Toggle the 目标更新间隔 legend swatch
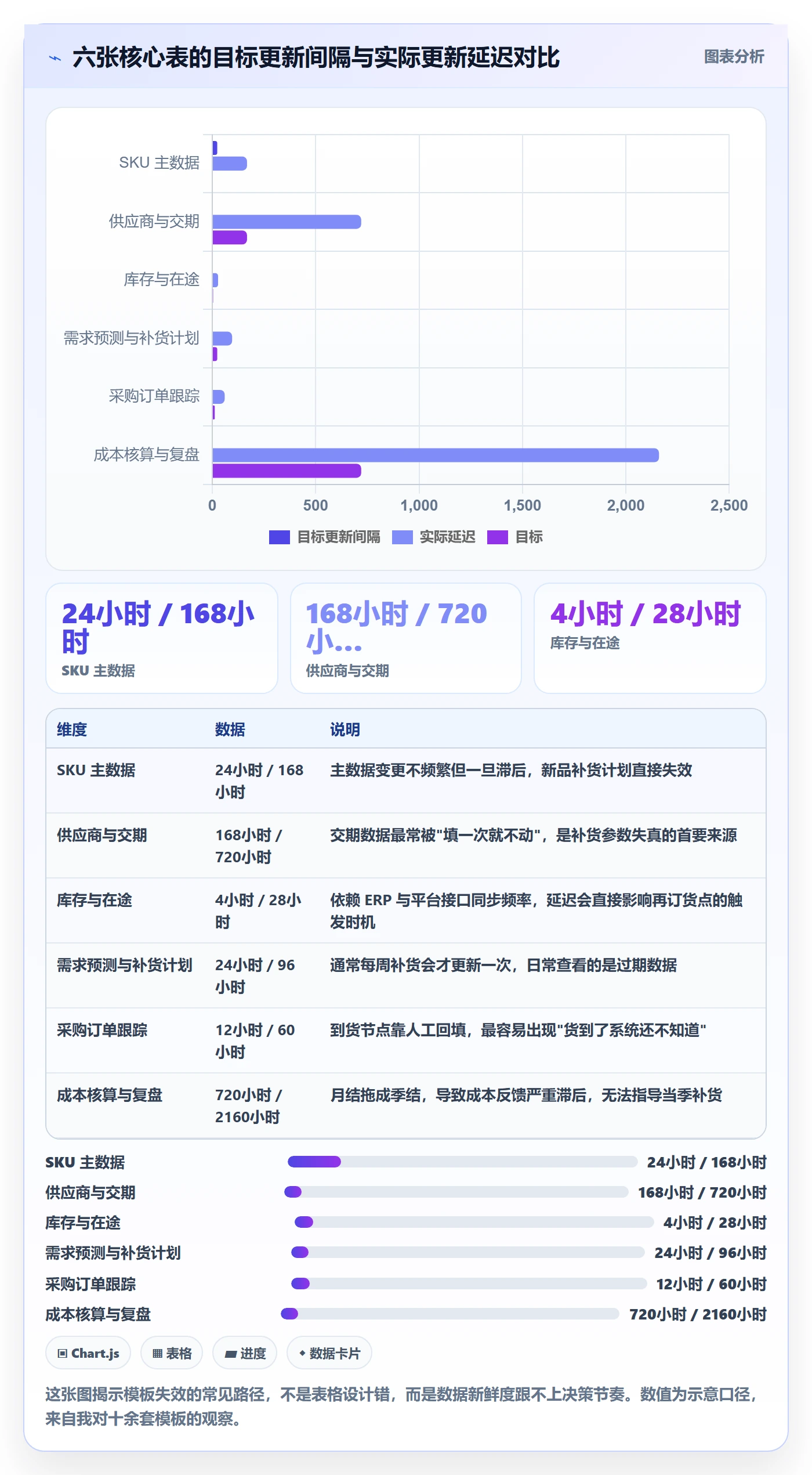 [x=279, y=537]
